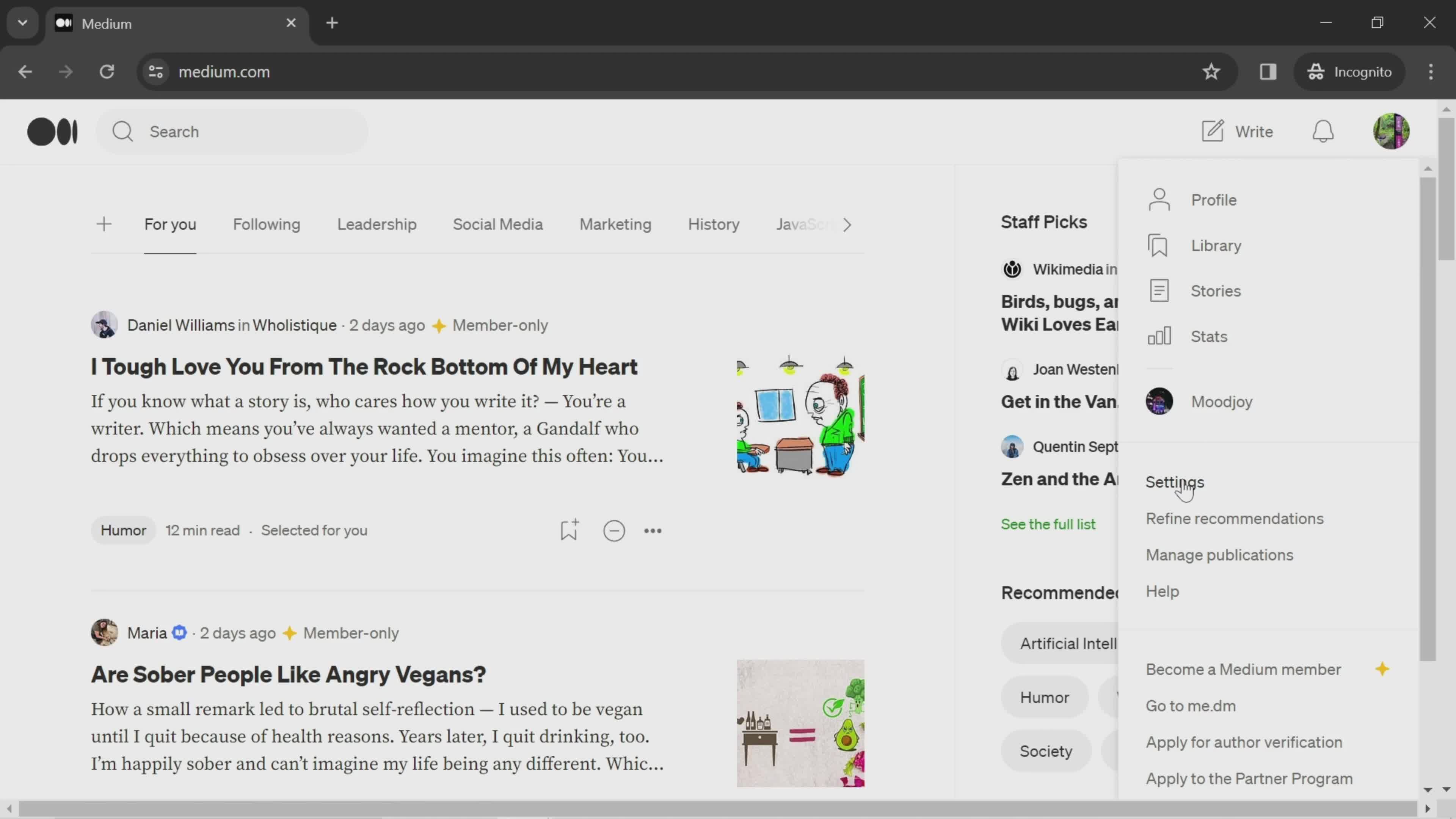Click the user avatar profile picture

(1391, 131)
